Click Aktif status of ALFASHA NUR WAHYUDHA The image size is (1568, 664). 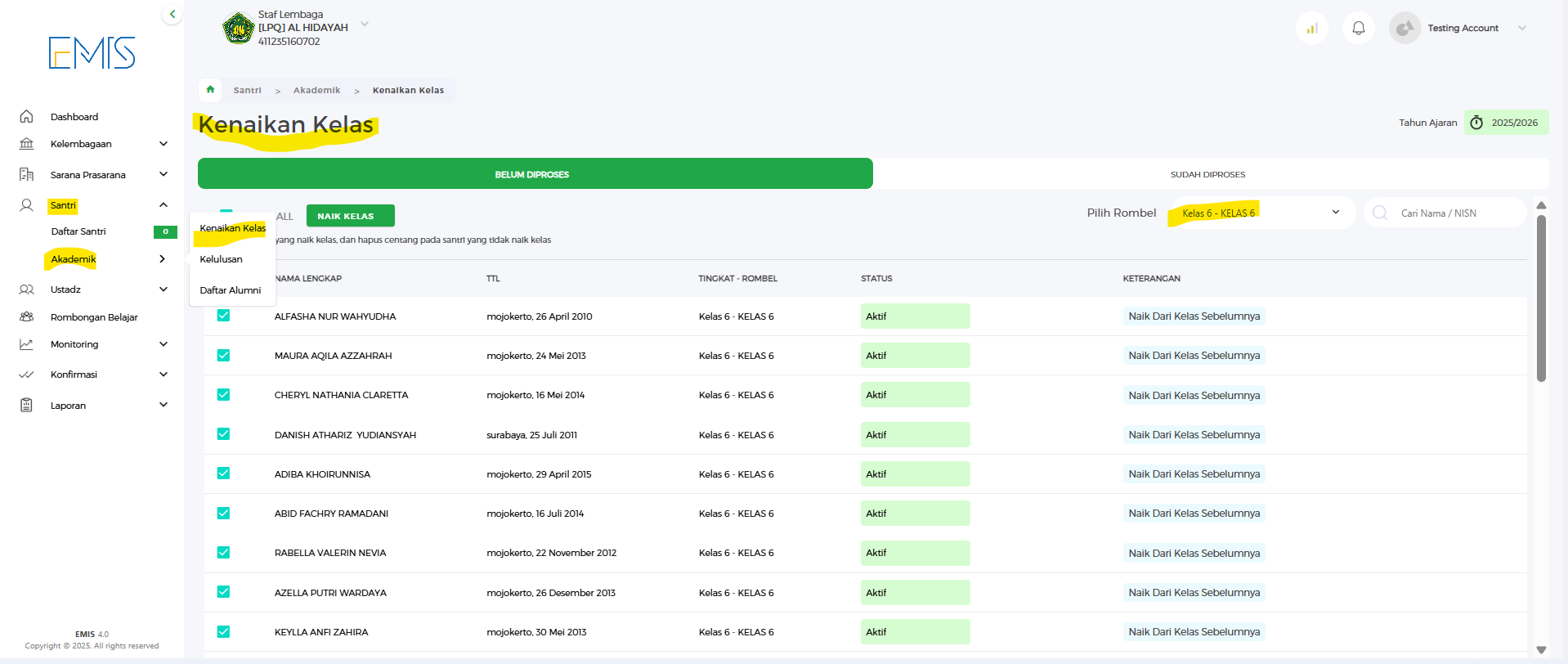click(x=915, y=316)
